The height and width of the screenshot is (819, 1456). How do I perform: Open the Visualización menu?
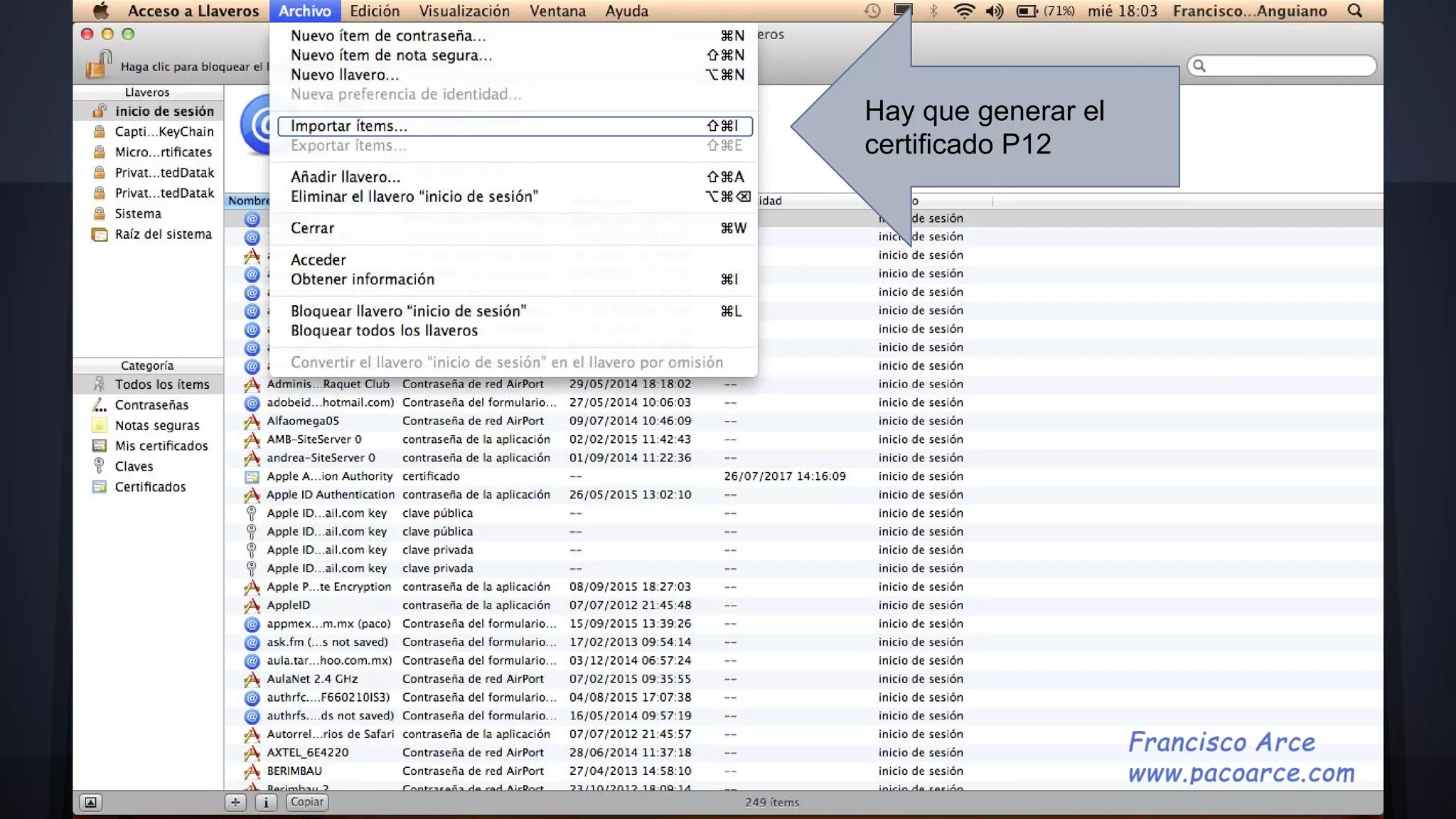click(464, 11)
